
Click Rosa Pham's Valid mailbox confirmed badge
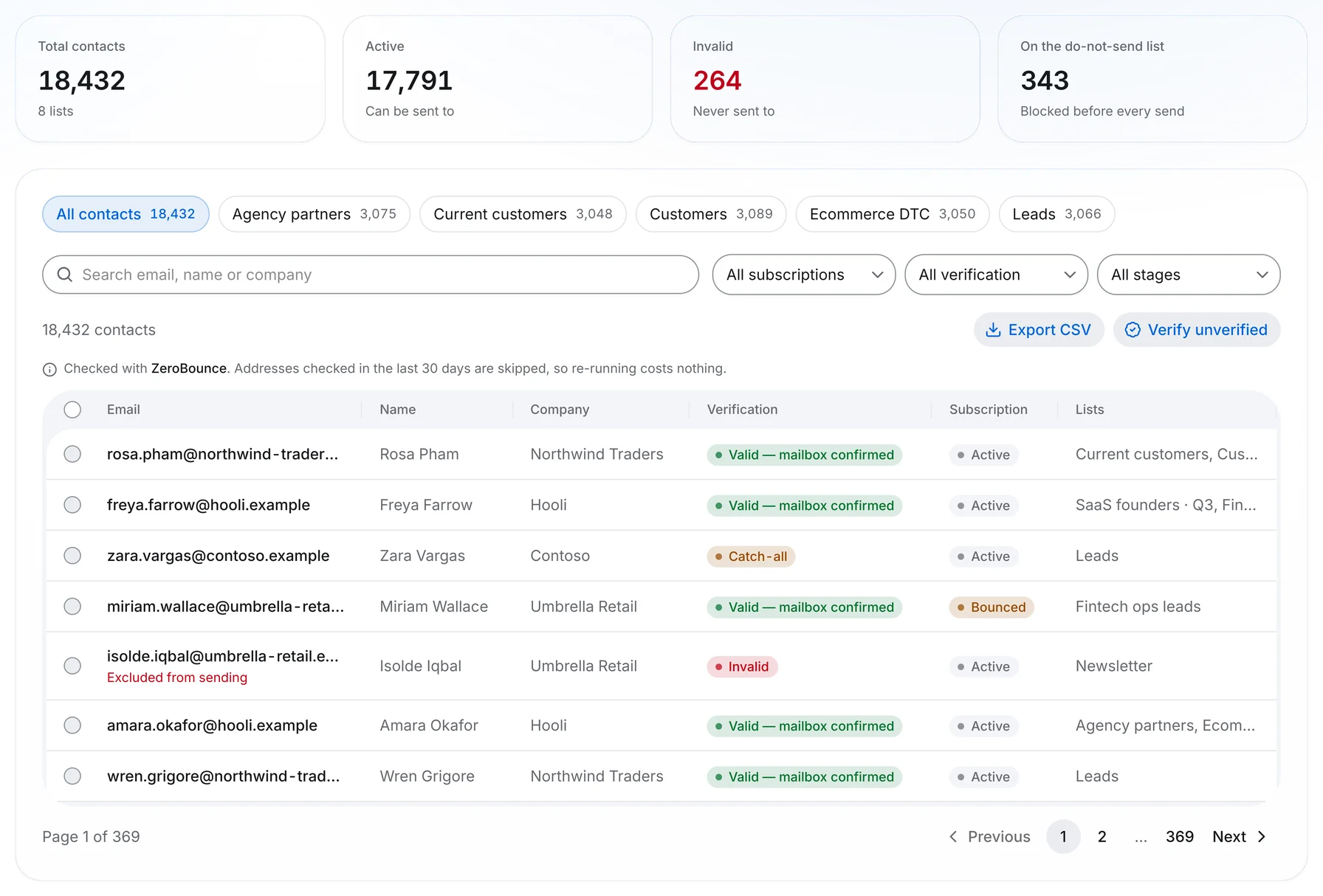click(x=805, y=455)
